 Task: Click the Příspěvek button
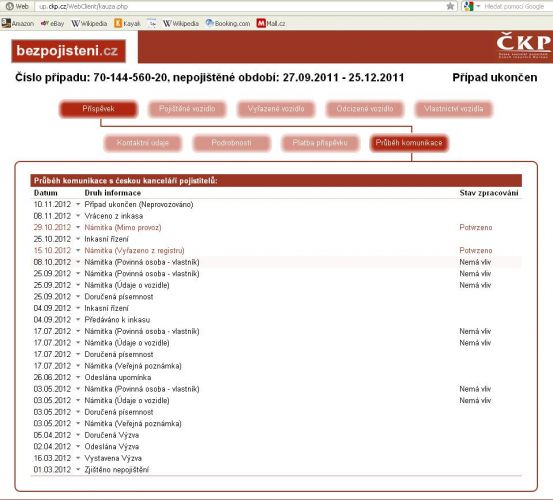[98, 109]
